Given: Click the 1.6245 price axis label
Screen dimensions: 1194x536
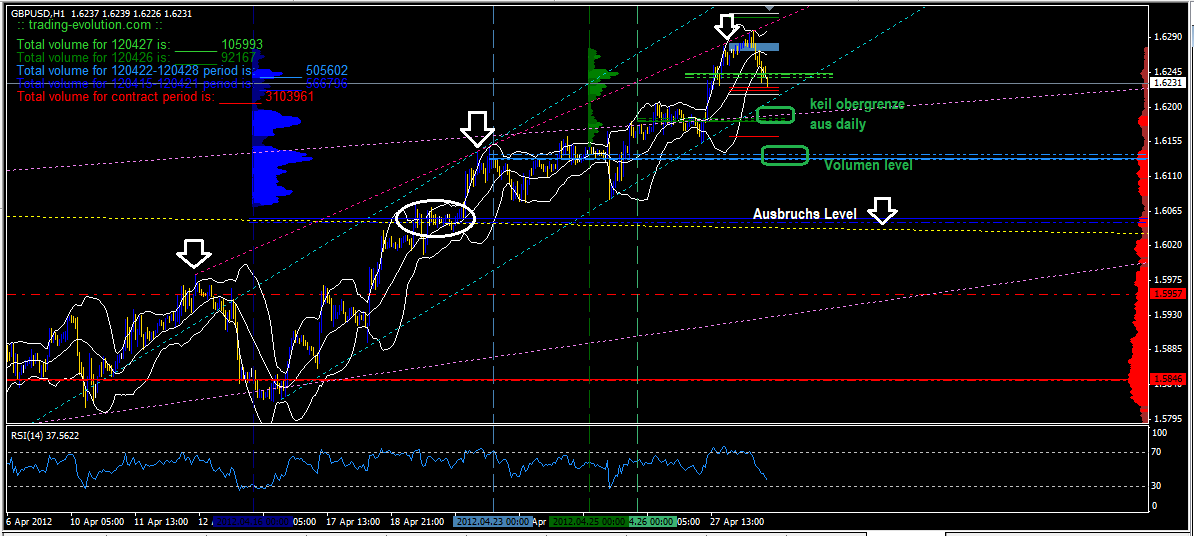Looking at the screenshot, I should pos(1168,72).
